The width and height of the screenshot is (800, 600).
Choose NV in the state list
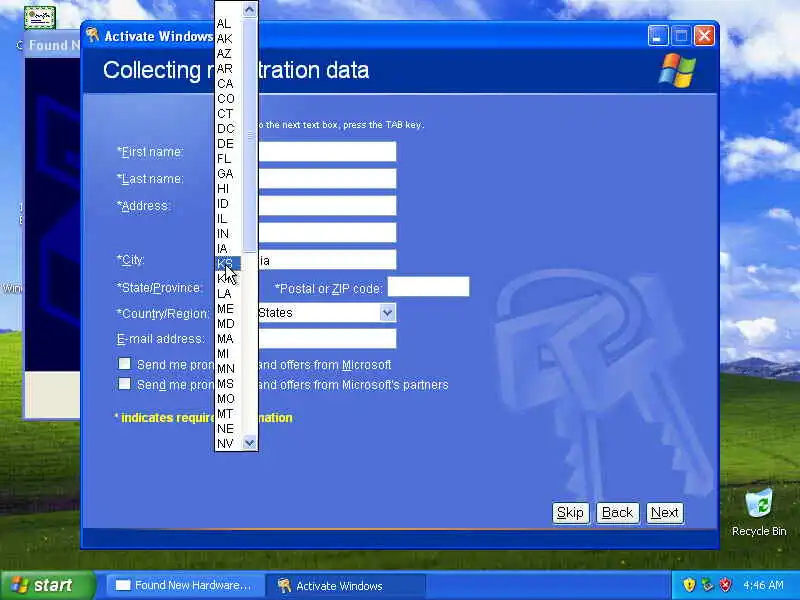[x=228, y=444]
